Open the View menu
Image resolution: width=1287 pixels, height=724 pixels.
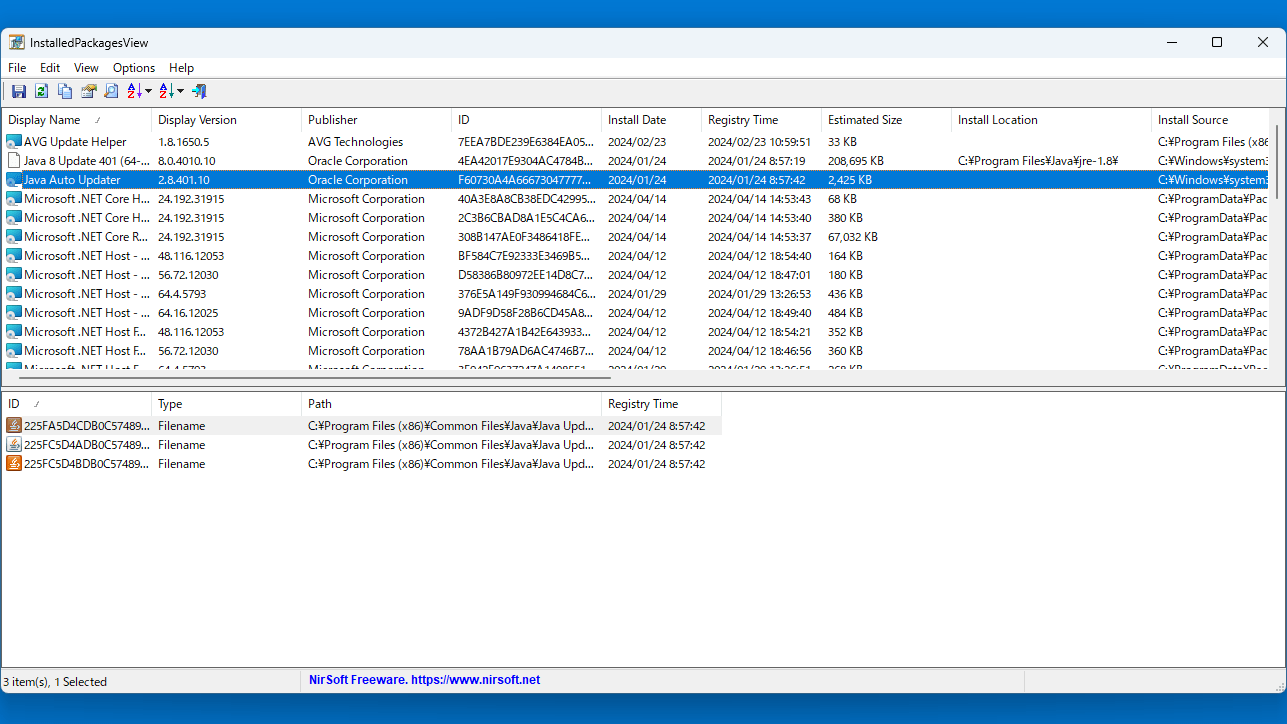86,68
